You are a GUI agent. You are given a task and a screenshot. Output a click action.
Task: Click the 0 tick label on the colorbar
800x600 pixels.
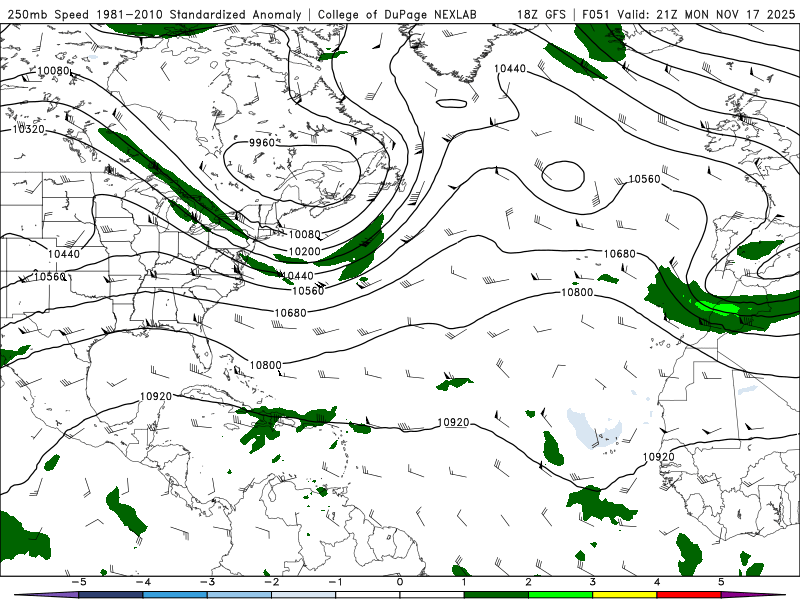tap(400, 582)
